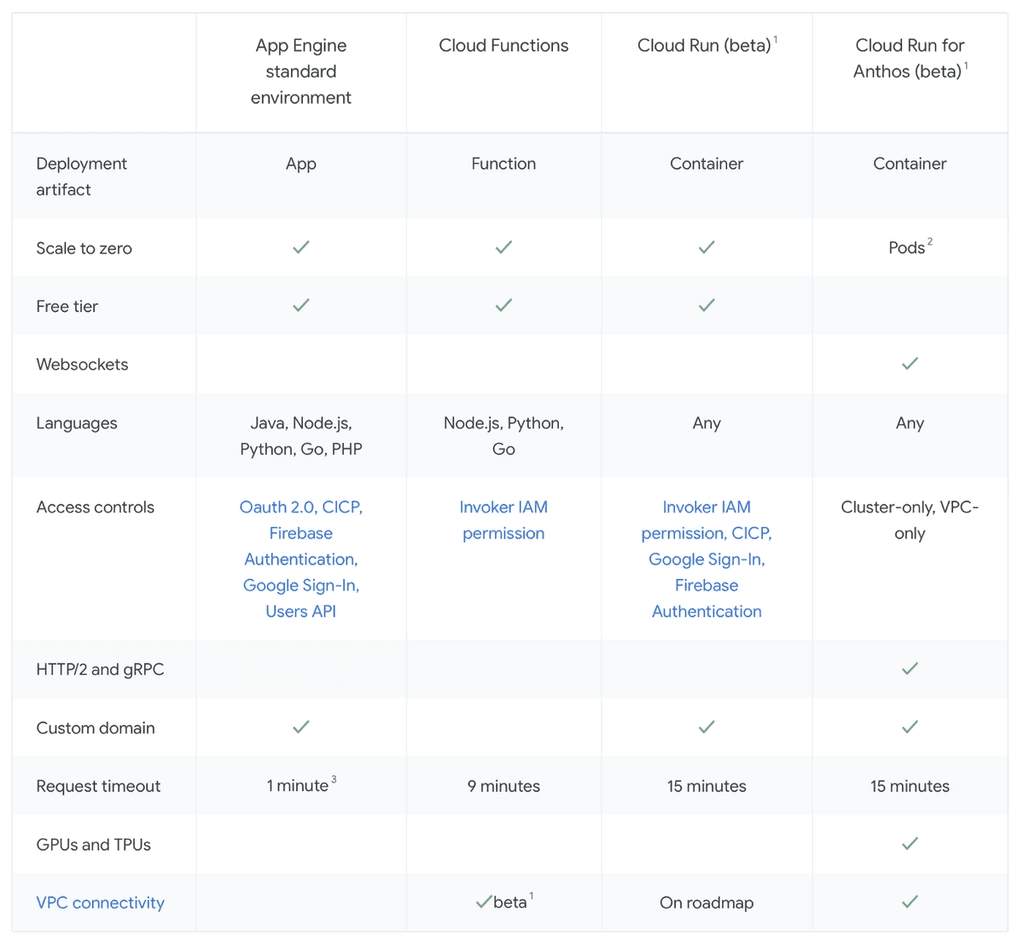Click Cloud Functions Free tier checkmark
Viewport: 1024px width, 946px height.
point(504,305)
